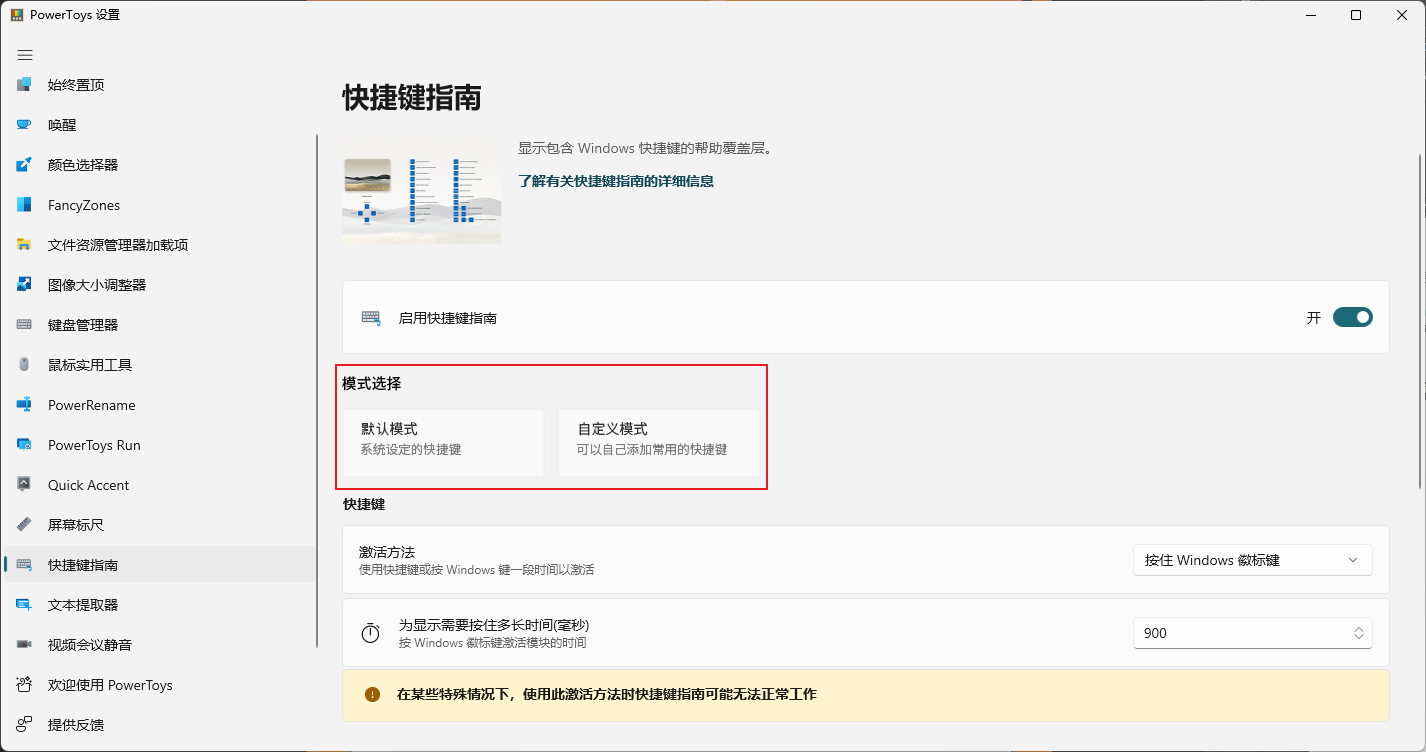Viewport: 1426px width, 752px height.
Task: Click the Quick Accent sidebar icon
Action: coord(25,485)
